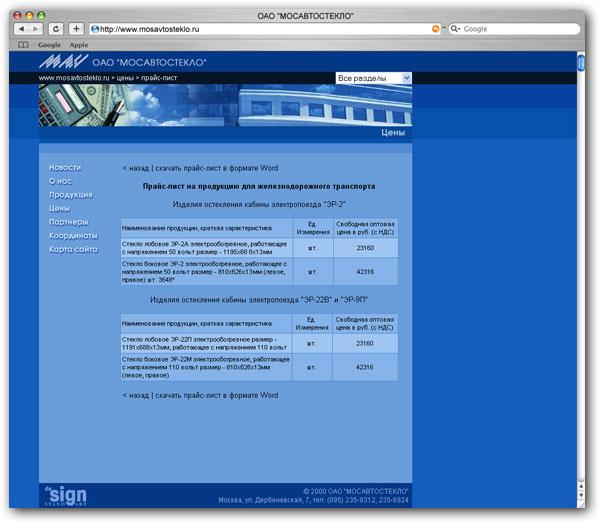Go back with the Safari back arrow

click(21, 29)
